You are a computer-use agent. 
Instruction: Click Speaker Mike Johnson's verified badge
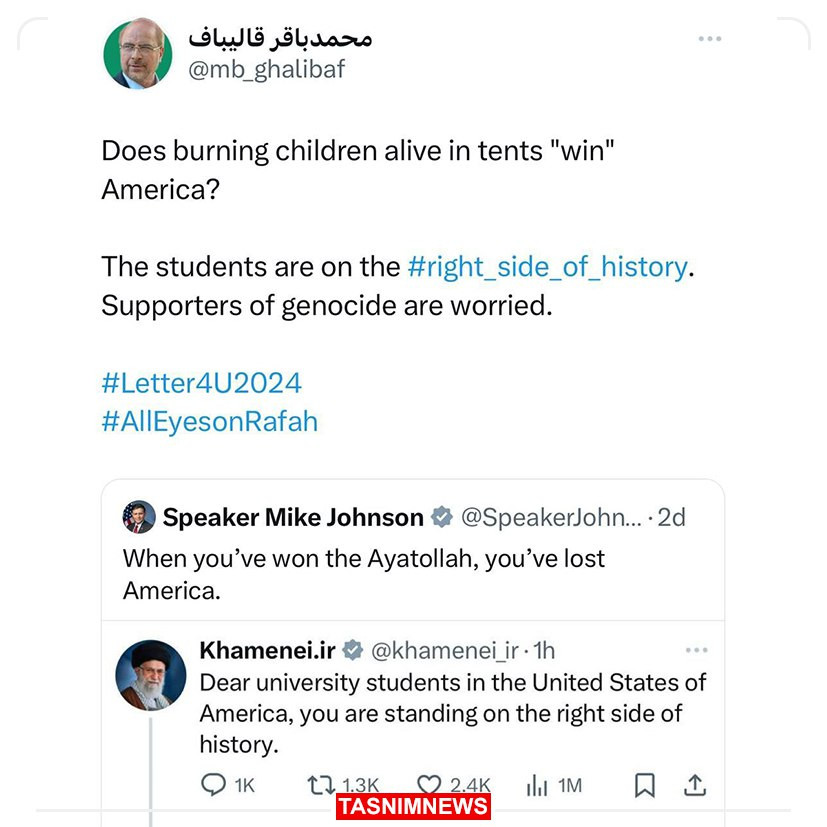[x=441, y=518]
